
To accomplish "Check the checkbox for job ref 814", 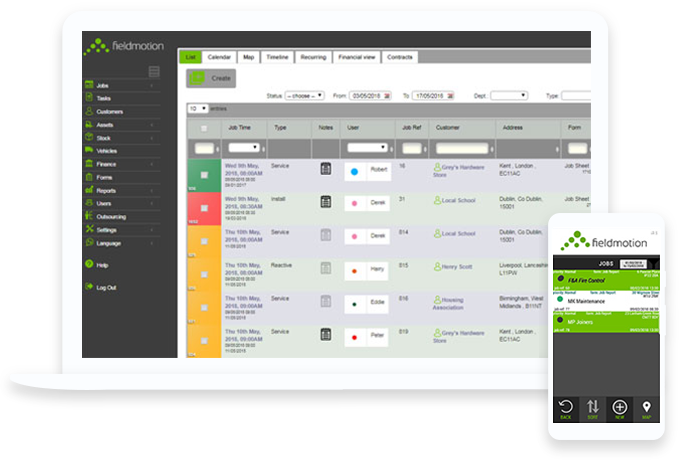I will [x=204, y=241].
